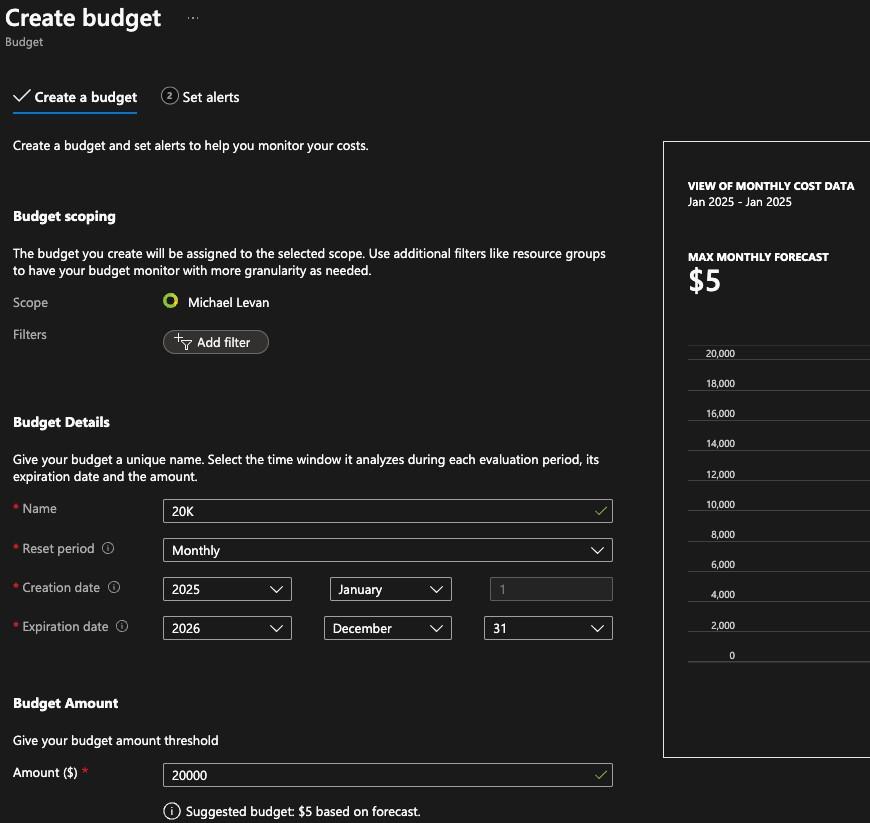Click the Suggested budget info icon
Viewport: 870px width, 823px height.
(172, 811)
